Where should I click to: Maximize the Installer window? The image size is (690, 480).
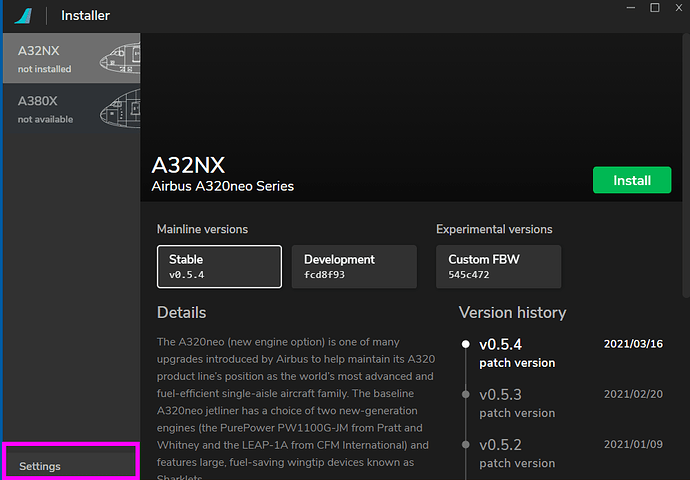tap(655, 8)
